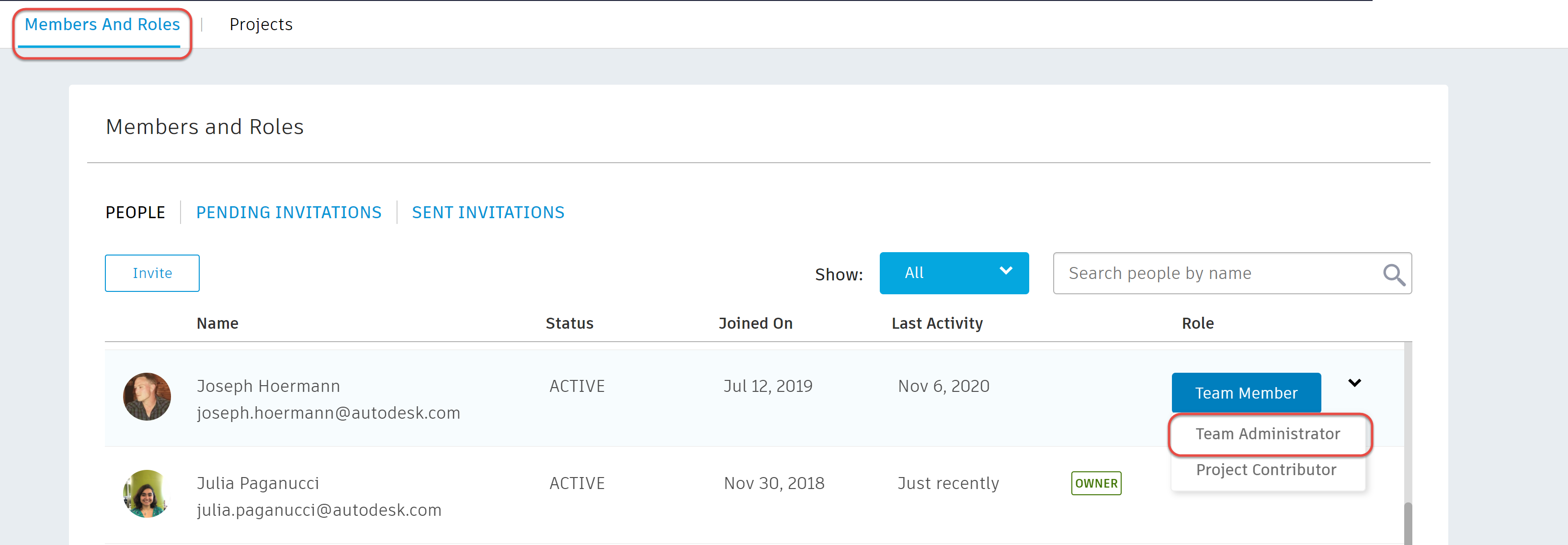
Task: Switch to Members And Roles tab
Action: 102,24
